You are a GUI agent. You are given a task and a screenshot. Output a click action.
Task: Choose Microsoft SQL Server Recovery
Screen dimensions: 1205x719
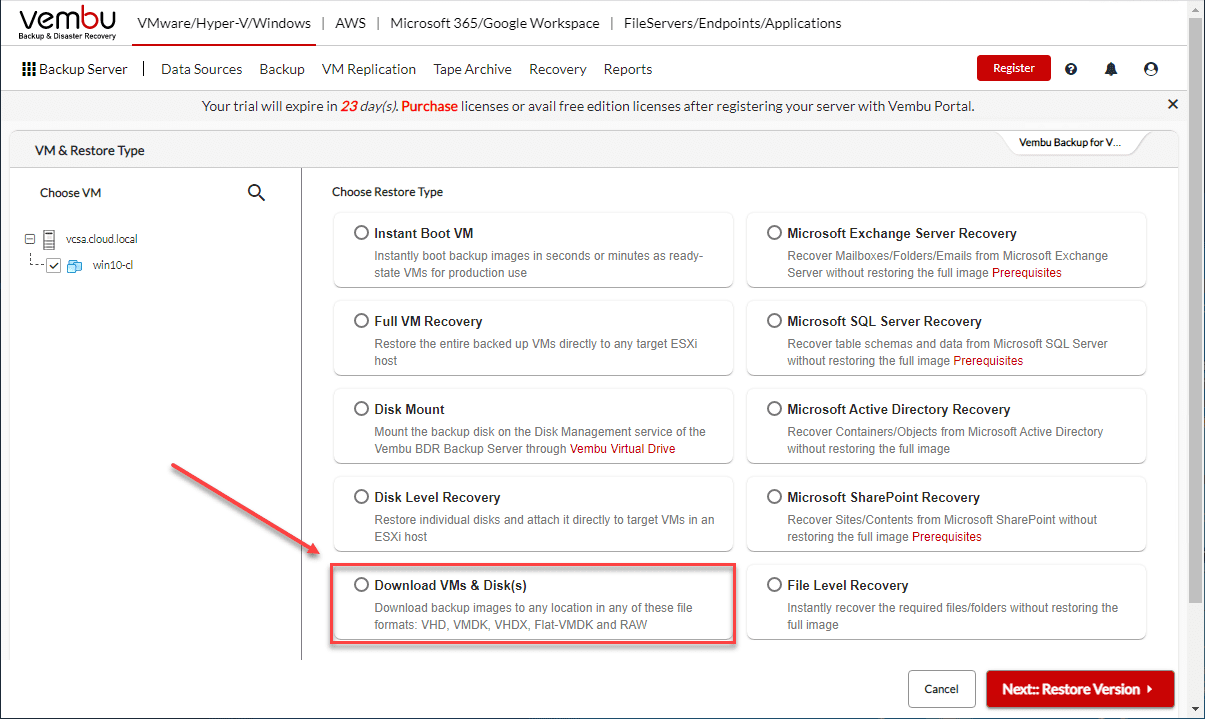[774, 321]
